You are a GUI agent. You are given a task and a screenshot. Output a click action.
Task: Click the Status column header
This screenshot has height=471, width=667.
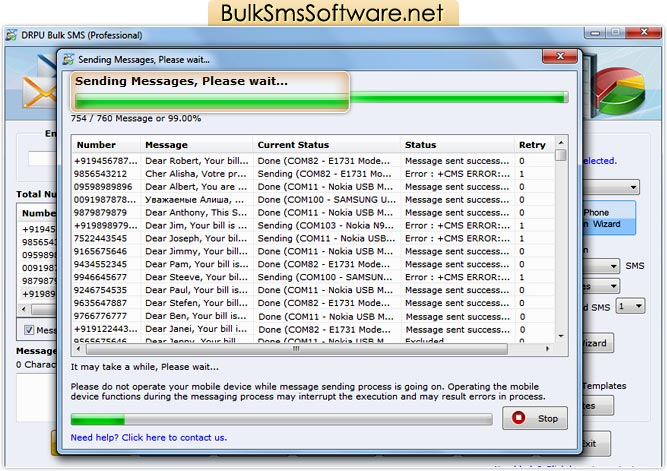pos(457,145)
